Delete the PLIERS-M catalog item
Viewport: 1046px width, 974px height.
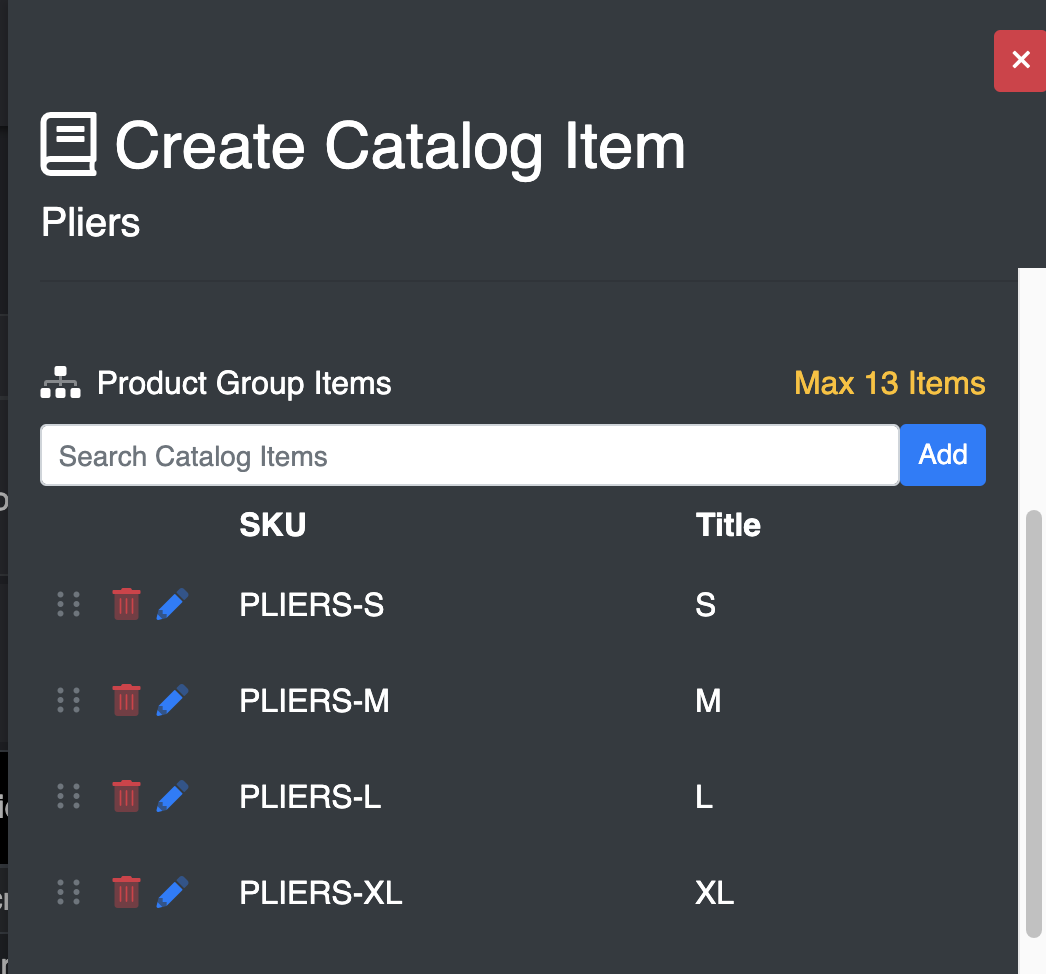tap(126, 700)
